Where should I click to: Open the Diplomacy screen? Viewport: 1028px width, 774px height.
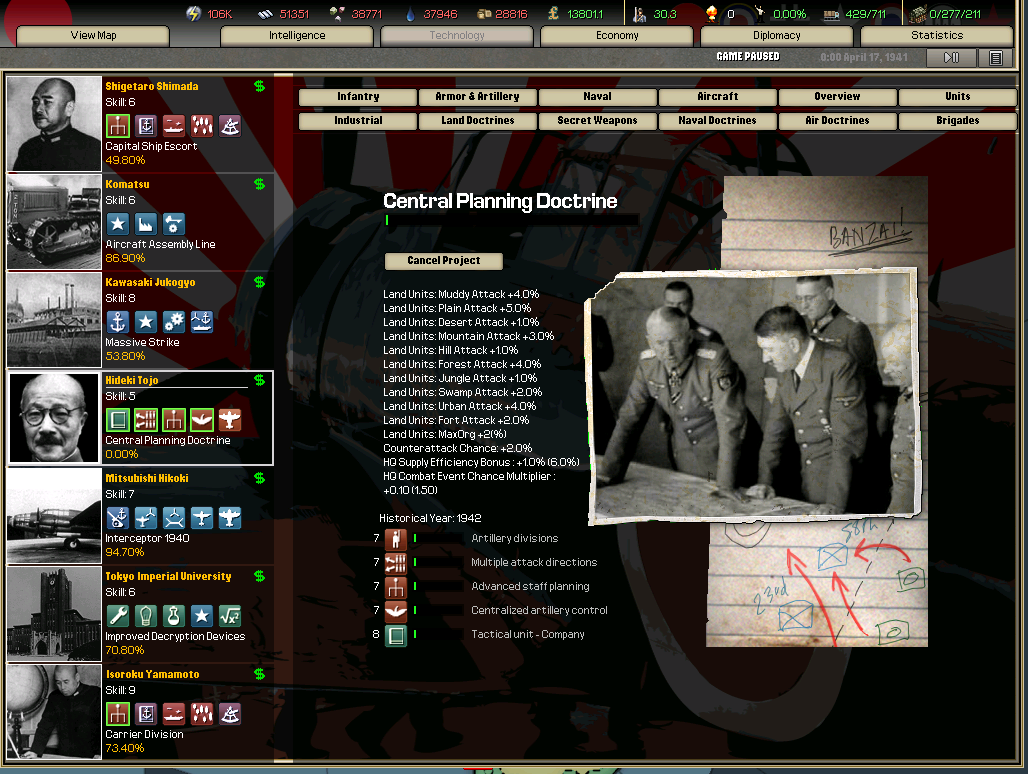777,36
